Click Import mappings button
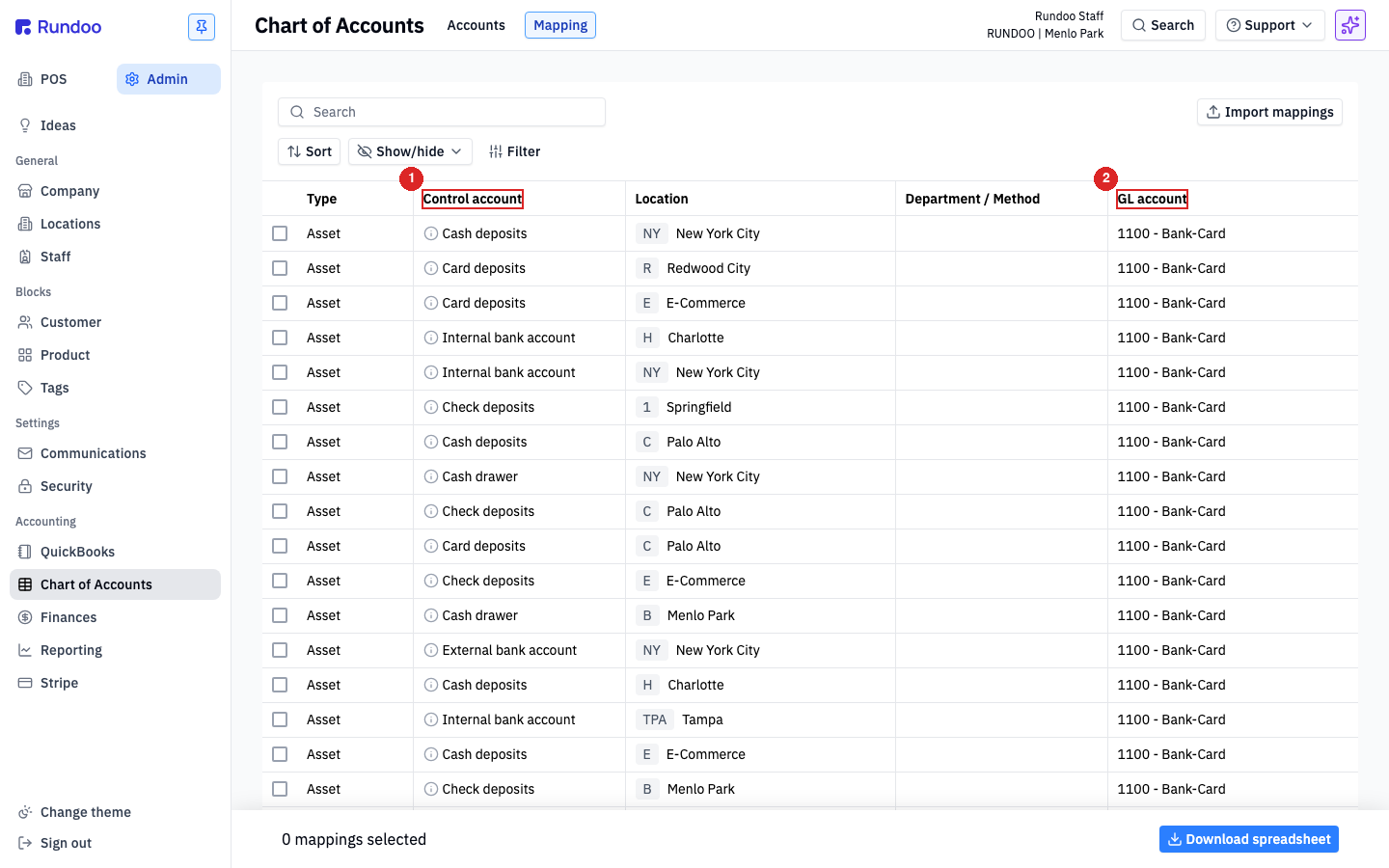Image resolution: width=1389 pixels, height=868 pixels. click(x=1269, y=112)
